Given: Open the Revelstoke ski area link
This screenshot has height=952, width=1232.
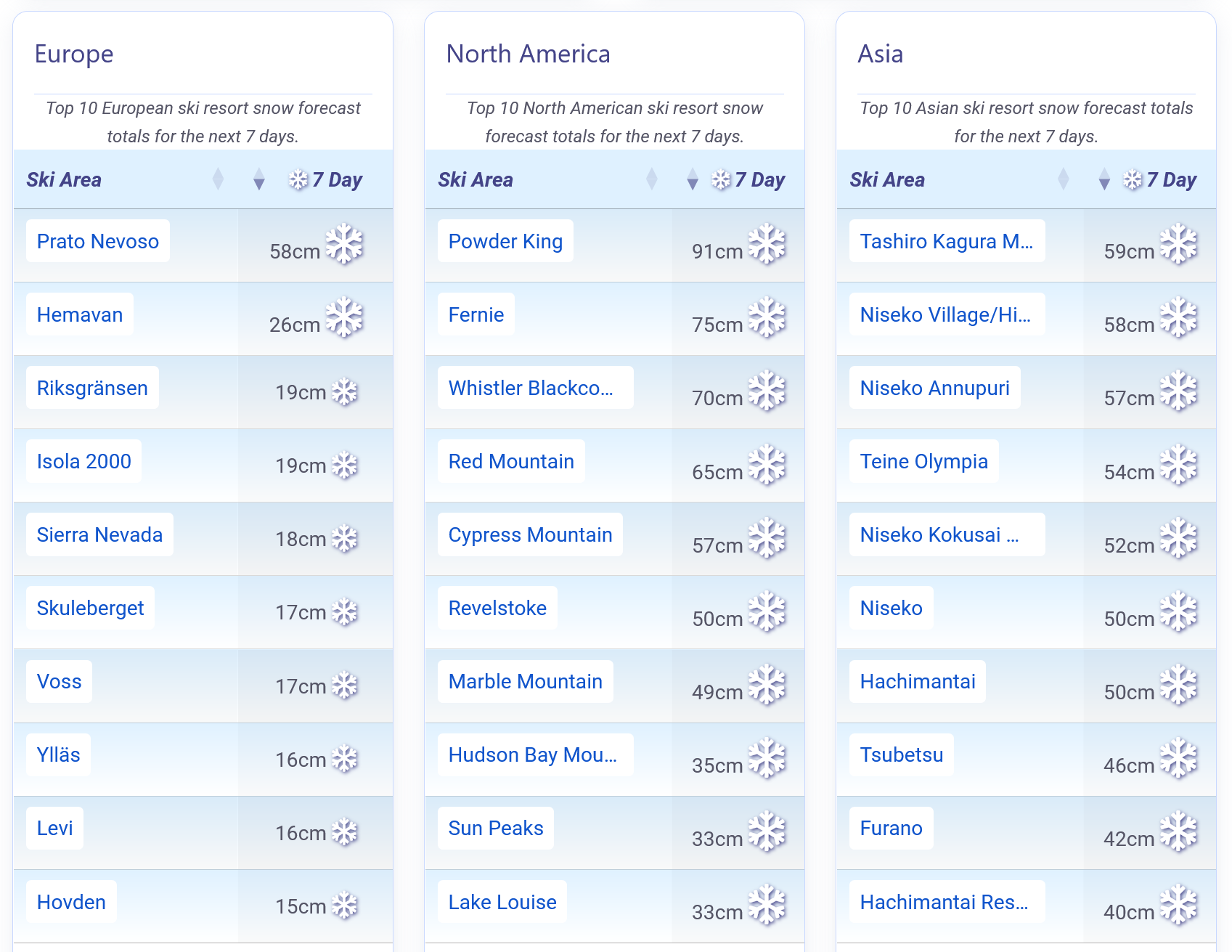Looking at the screenshot, I should [x=497, y=608].
